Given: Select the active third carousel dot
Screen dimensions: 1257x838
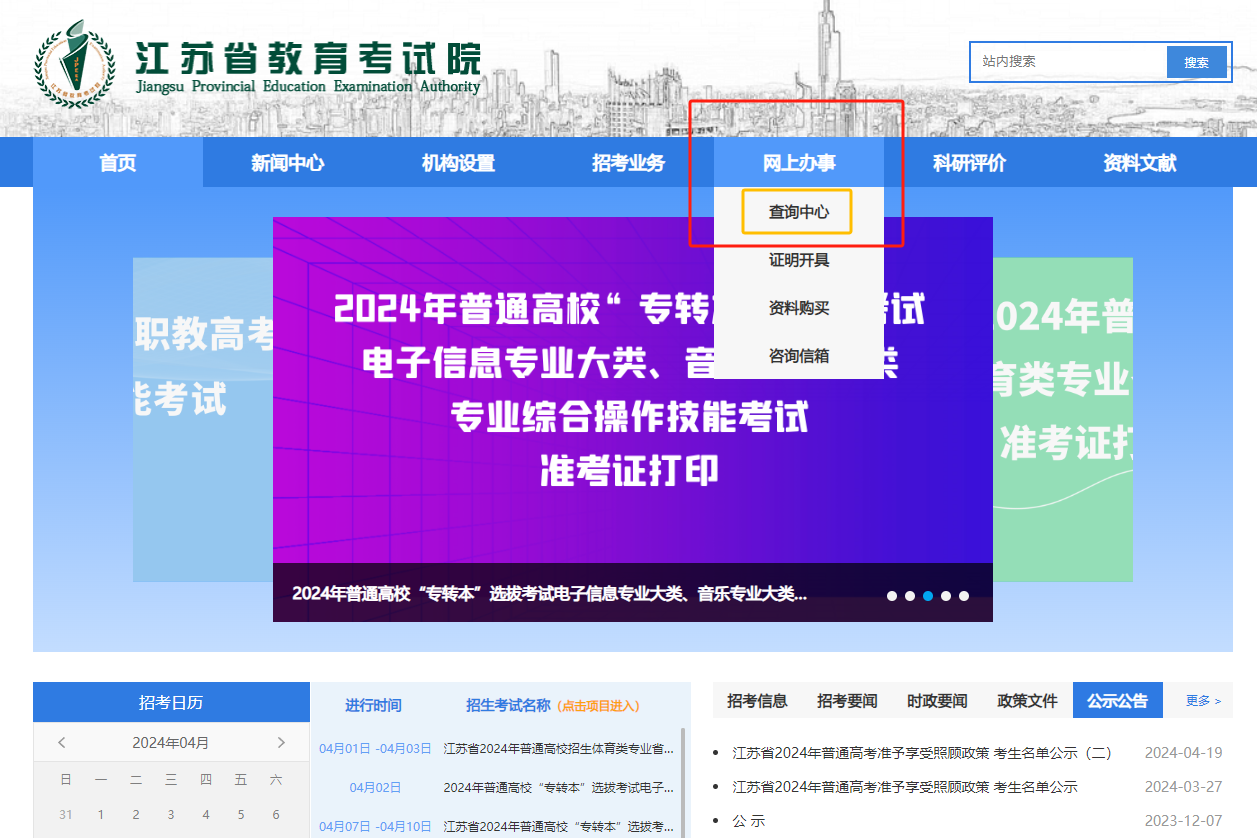Looking at the screenshot, I should click(928, 596).
